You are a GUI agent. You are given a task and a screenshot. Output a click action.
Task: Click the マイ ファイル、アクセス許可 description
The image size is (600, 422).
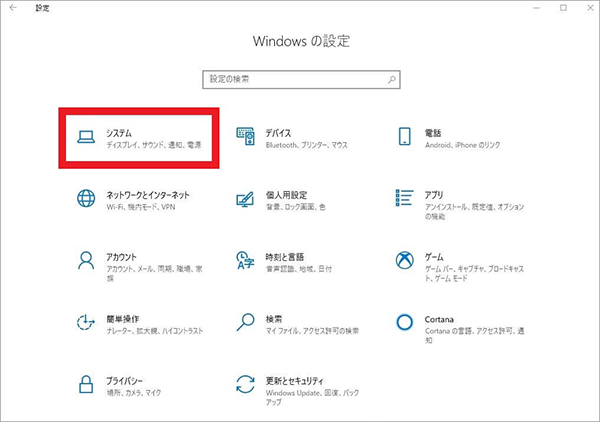(x=312, y=331)
